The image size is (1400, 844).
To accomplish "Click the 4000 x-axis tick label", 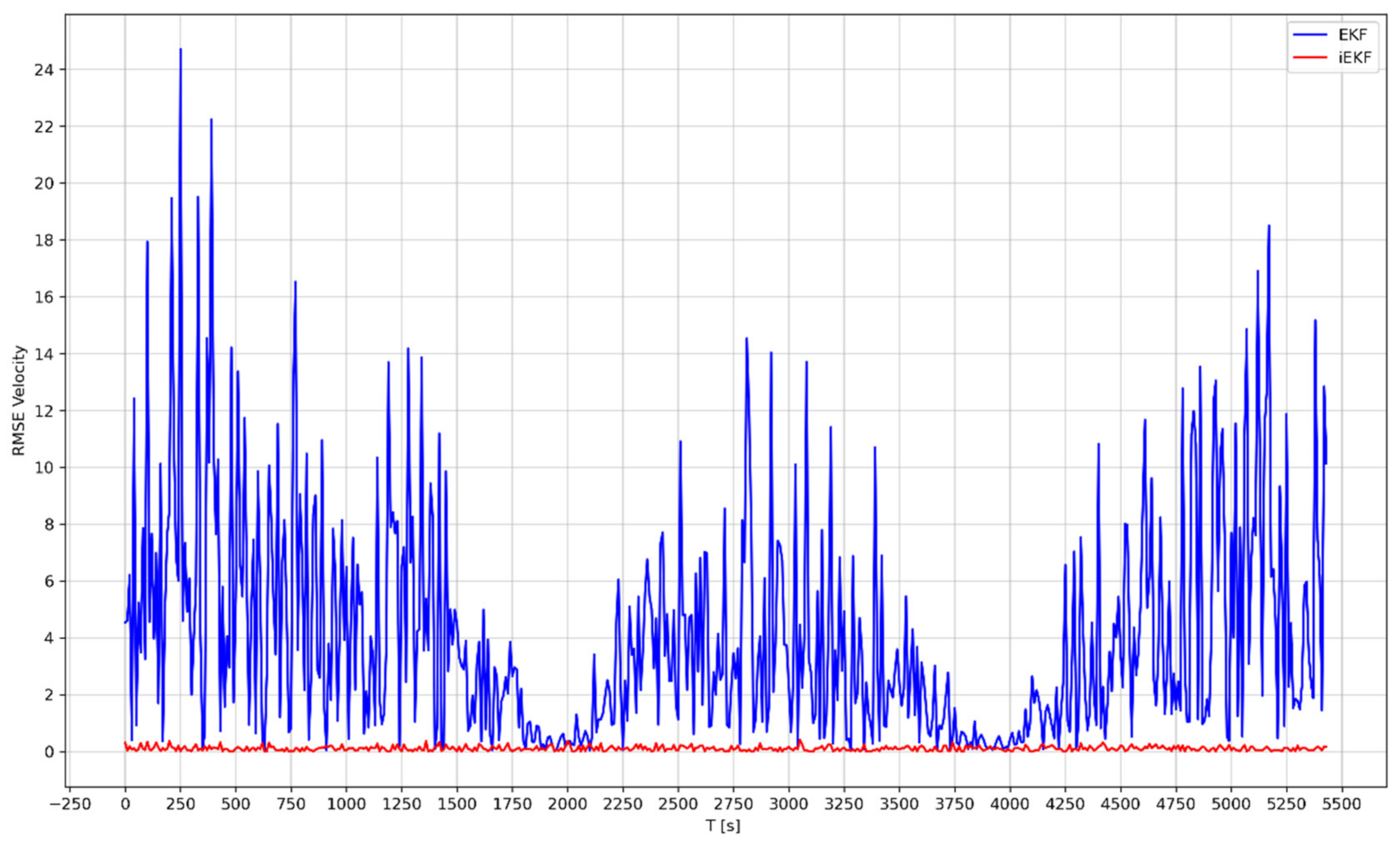I will pyautogui.click(x=1010, y=805).
